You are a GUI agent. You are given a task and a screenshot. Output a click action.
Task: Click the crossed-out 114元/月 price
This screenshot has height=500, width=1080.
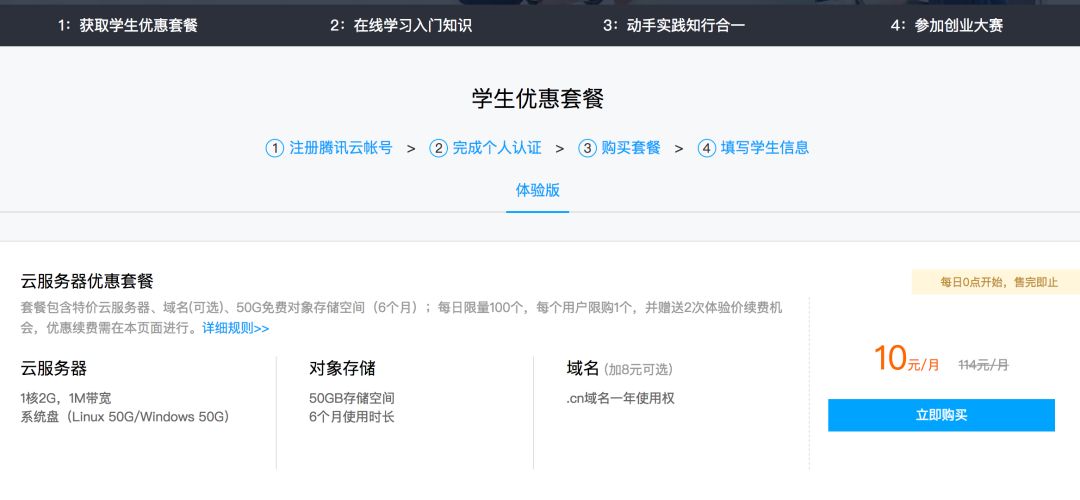coord(984,365)
